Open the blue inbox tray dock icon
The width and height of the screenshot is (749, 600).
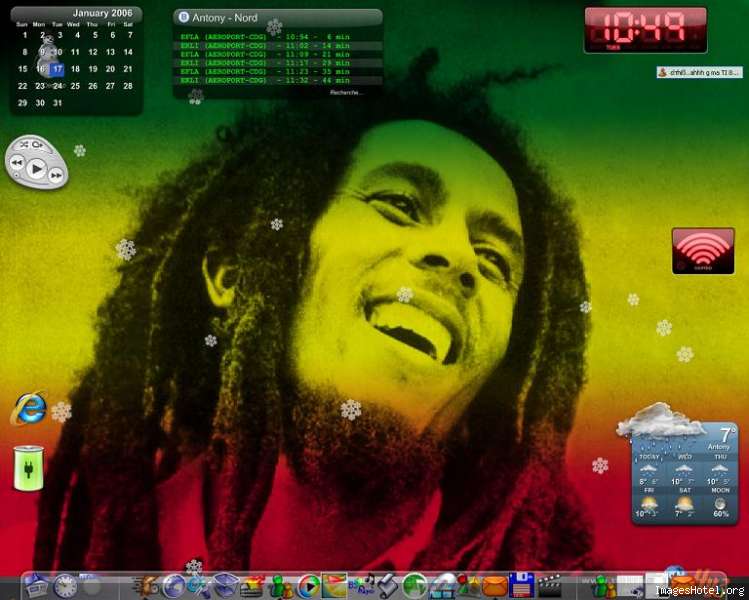pos(225,585)
